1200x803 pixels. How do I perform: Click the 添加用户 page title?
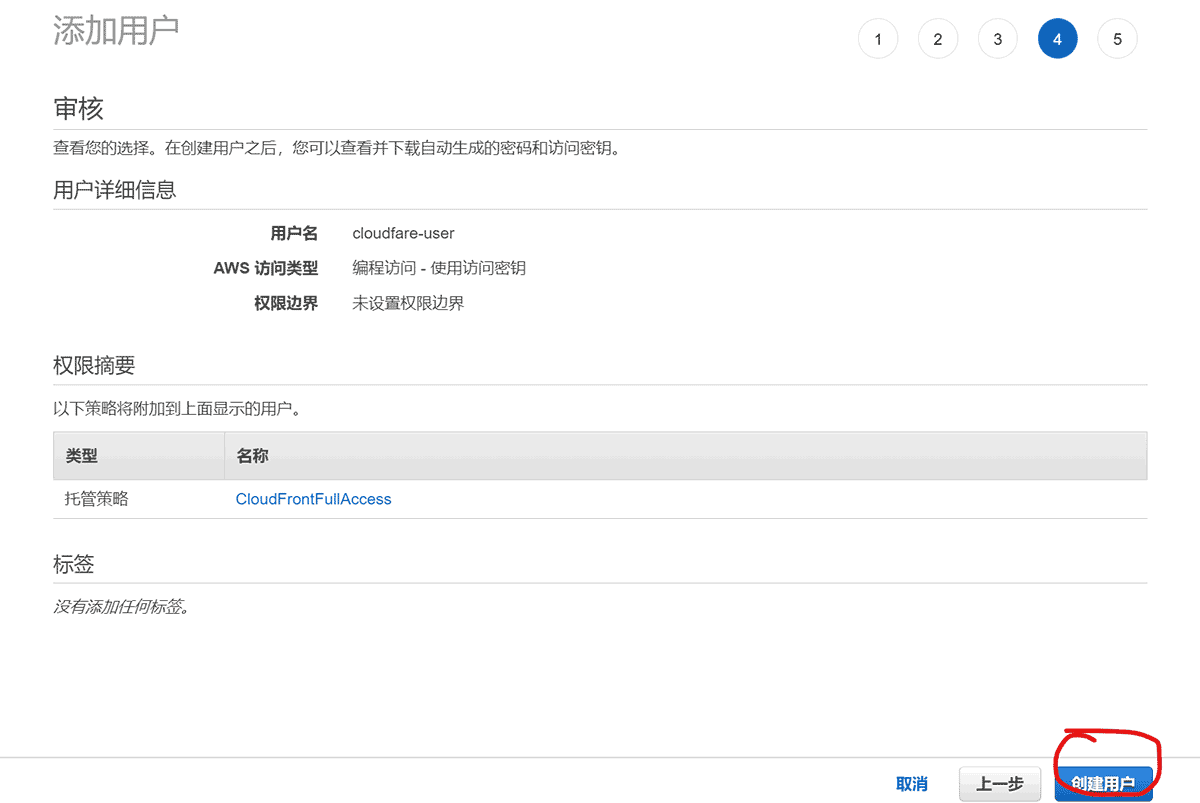(117, 30)
